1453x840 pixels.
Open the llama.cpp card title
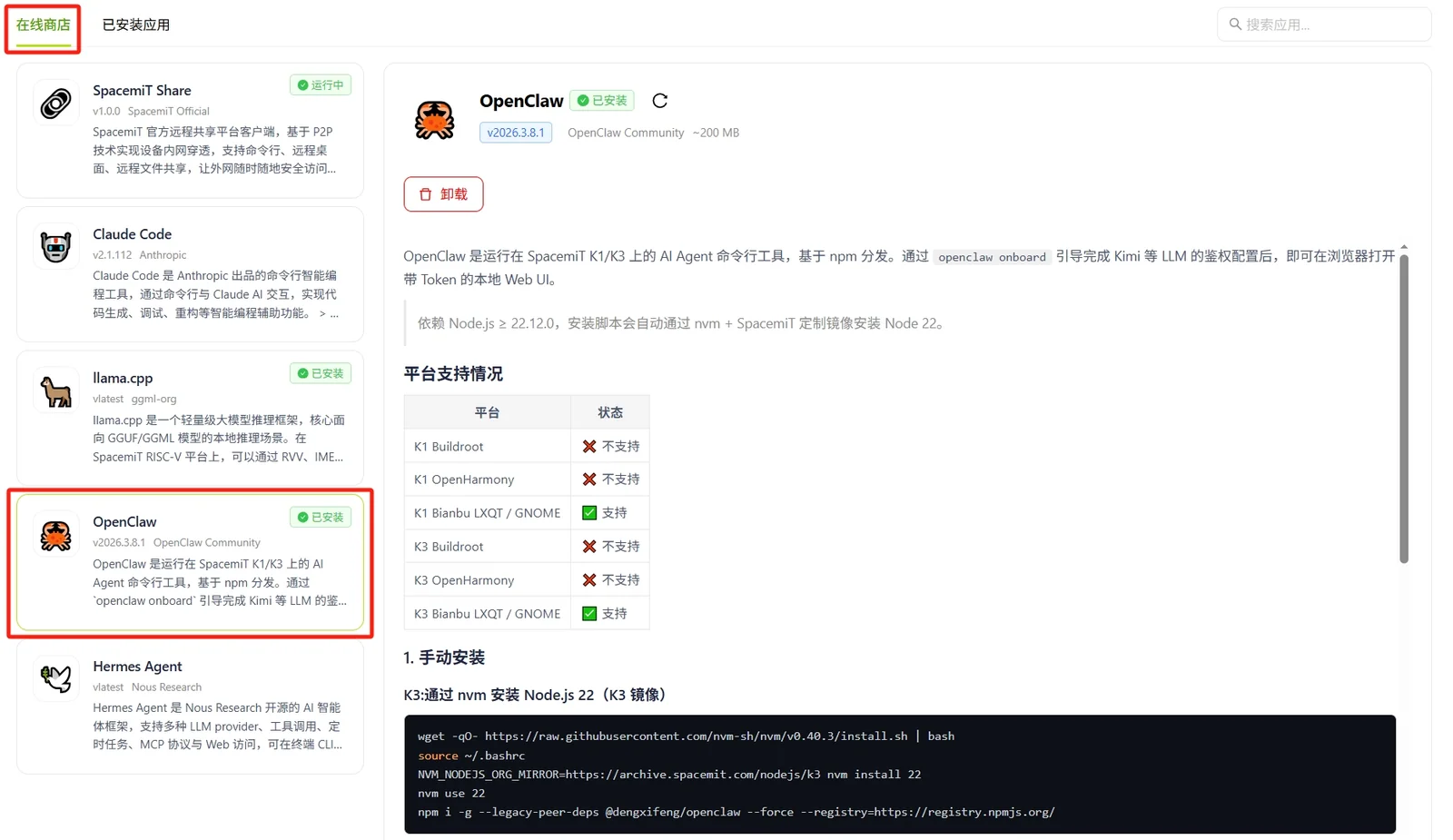click(x=123, y=378)
